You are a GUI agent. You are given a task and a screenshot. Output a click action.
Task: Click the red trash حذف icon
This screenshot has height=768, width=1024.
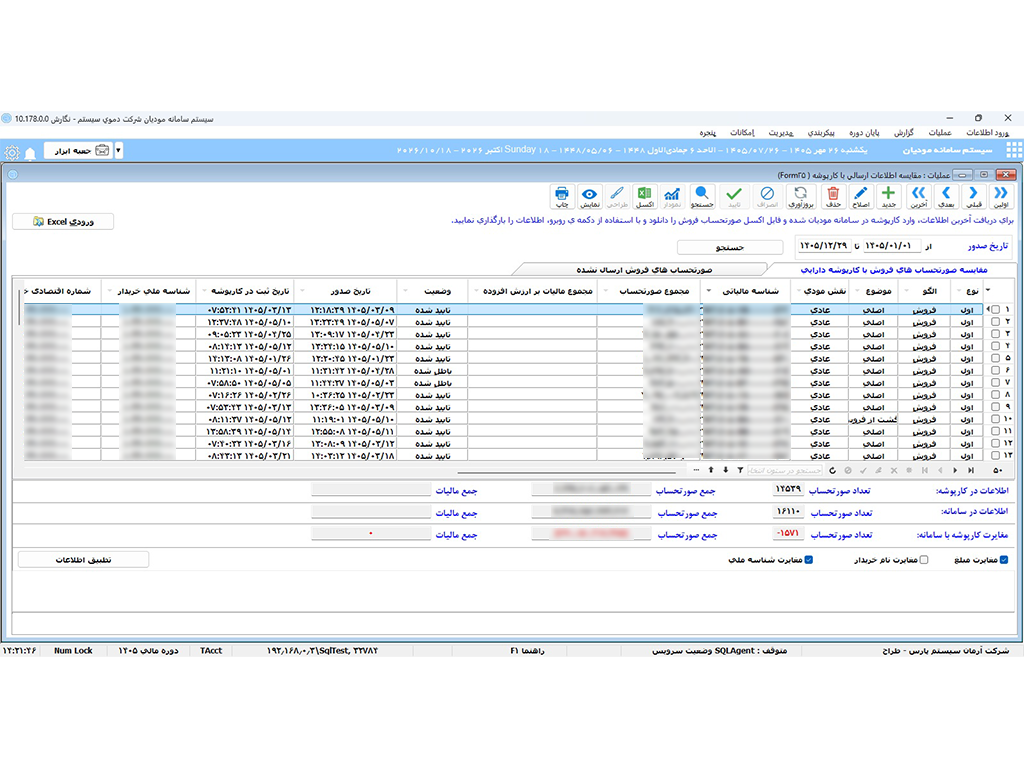tap(833, 196)
